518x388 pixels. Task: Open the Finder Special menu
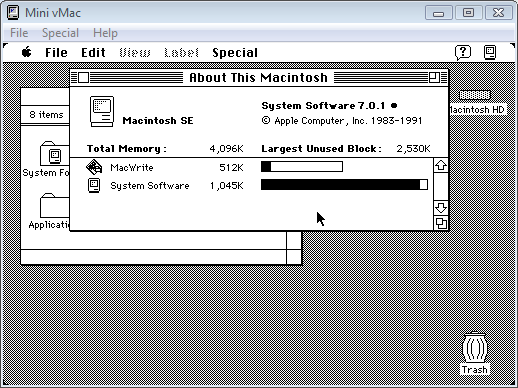pyautogui.click(x=235, y=53)
